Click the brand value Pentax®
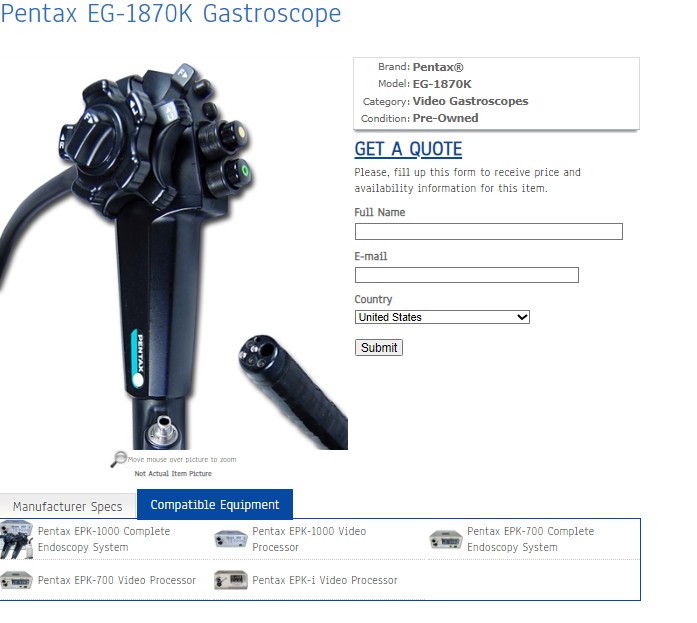The width and height of the screenshot is (697, 623). (438, 67)
